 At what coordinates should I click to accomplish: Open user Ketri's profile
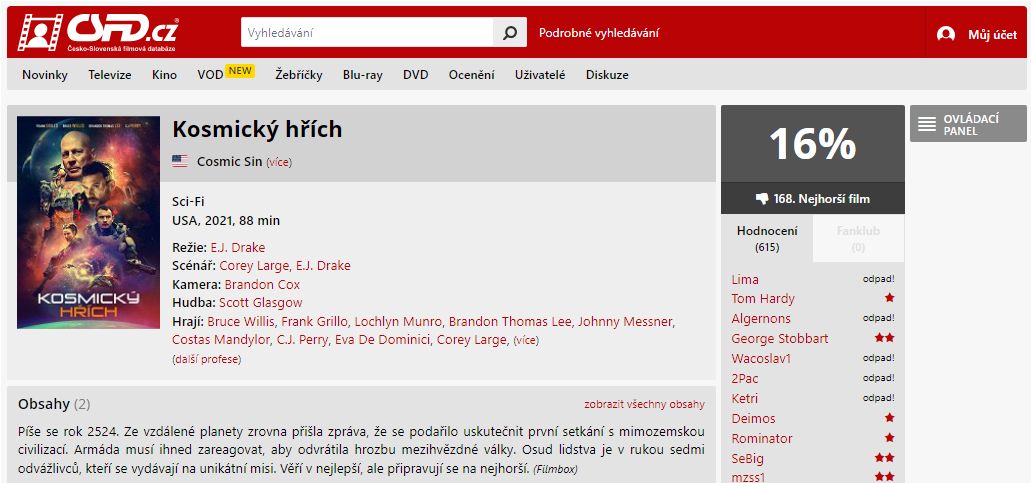[744, 398]
